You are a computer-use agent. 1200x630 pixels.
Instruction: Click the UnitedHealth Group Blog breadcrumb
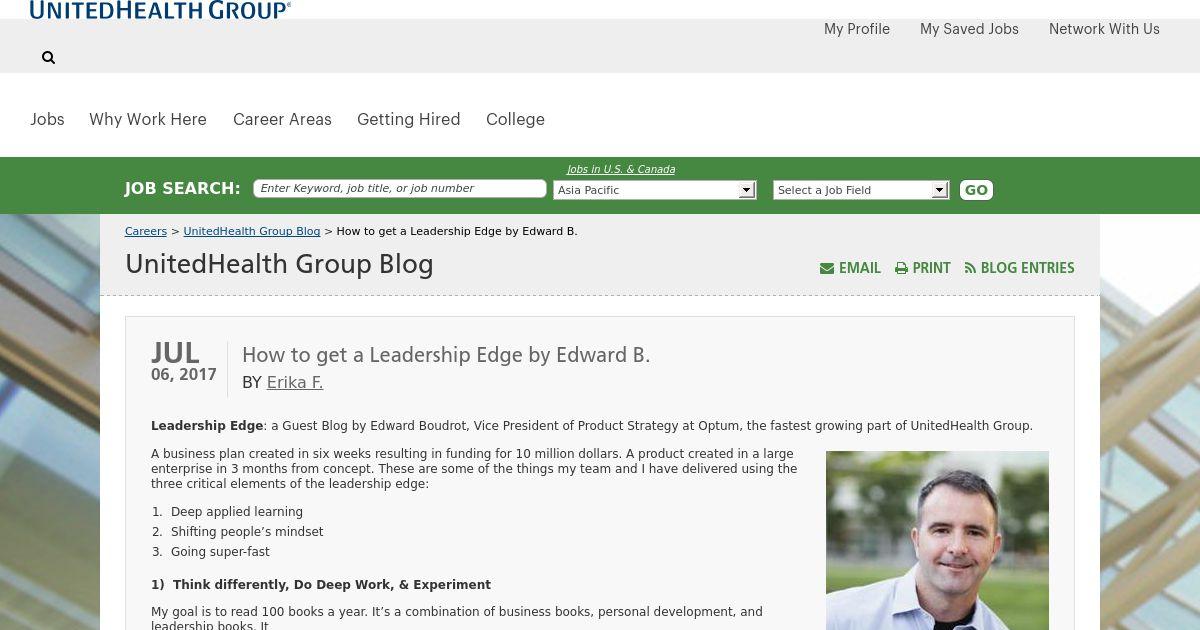[x=252, y=231]
